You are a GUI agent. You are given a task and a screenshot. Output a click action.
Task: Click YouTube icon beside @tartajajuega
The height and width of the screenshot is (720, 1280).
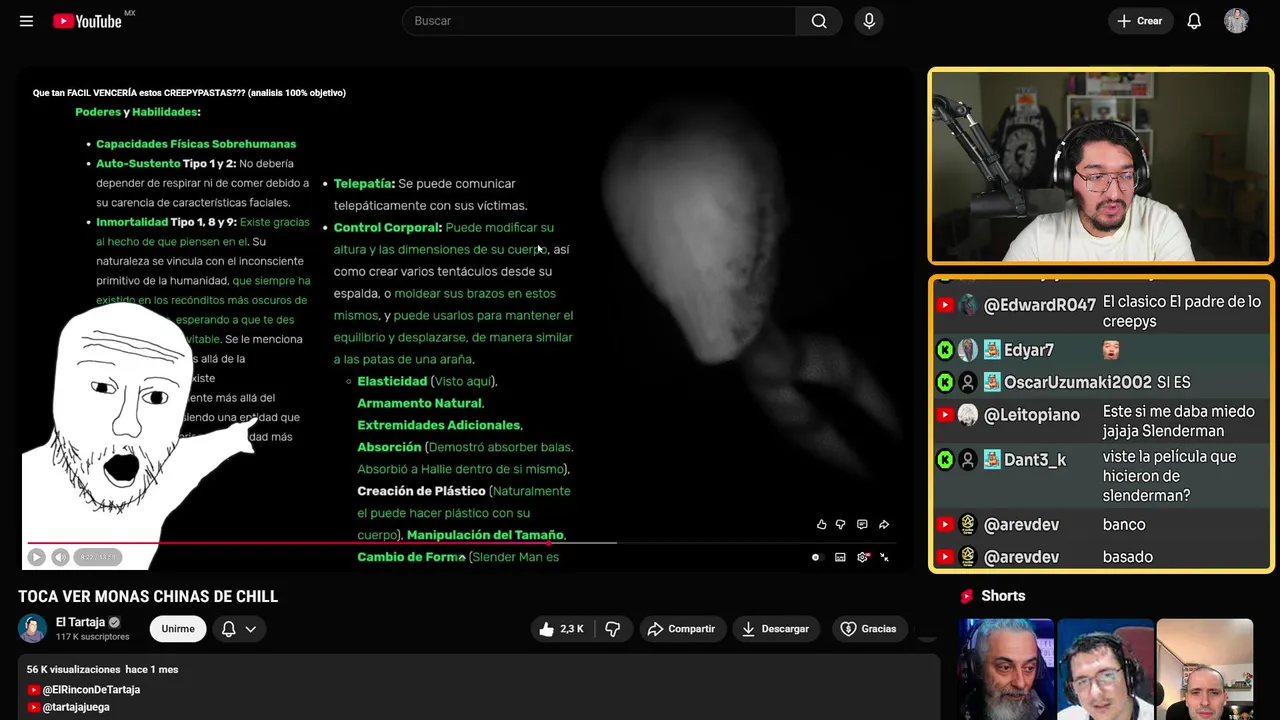tap(34, 707)
